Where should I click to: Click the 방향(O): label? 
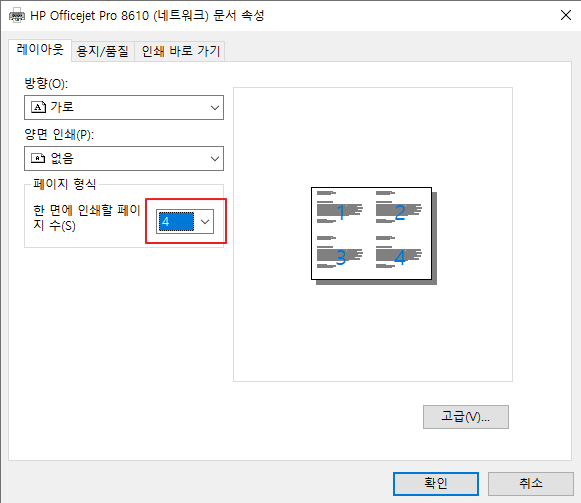[46, 83]
